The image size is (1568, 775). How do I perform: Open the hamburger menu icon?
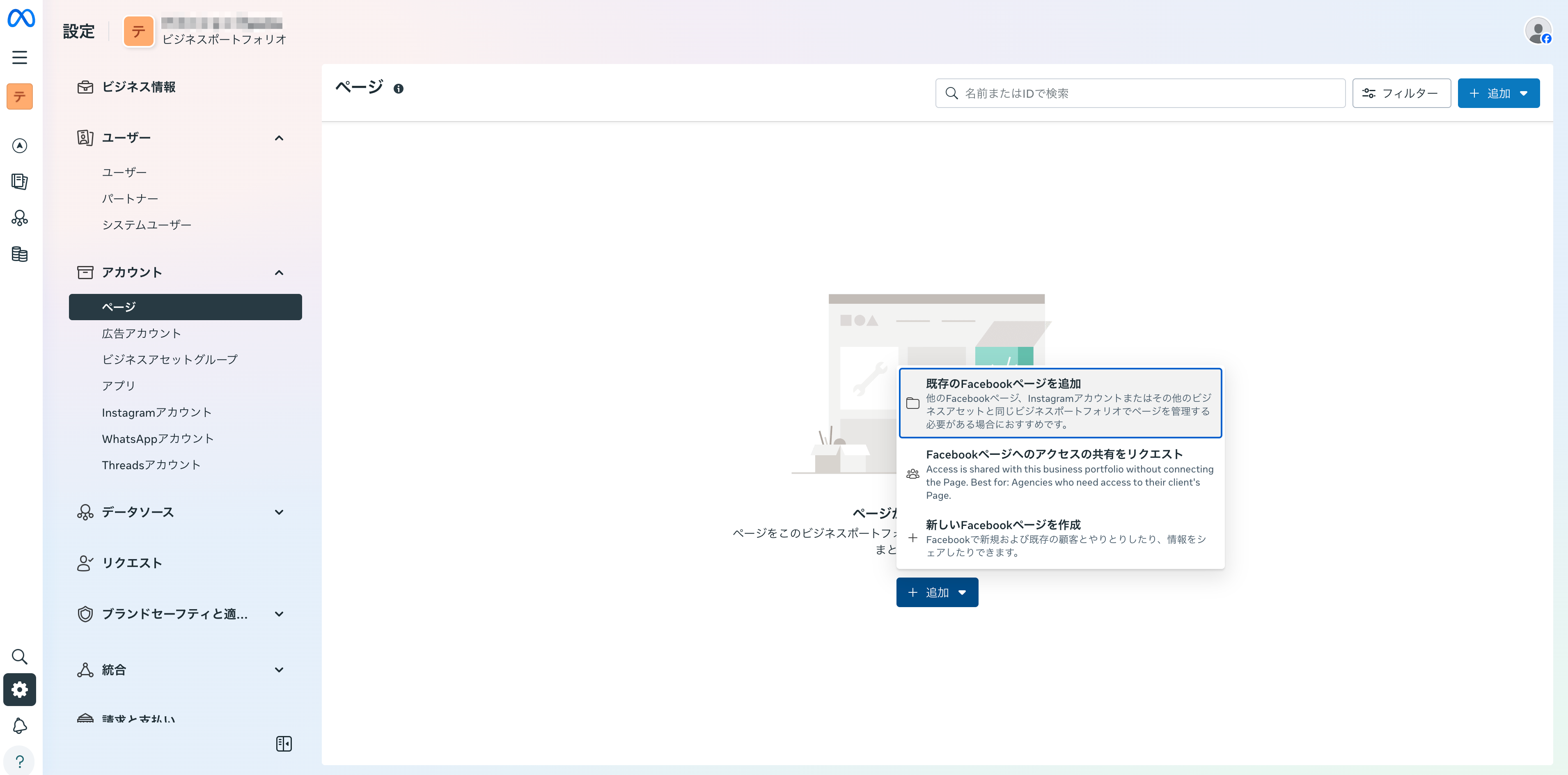coord(19,57)
